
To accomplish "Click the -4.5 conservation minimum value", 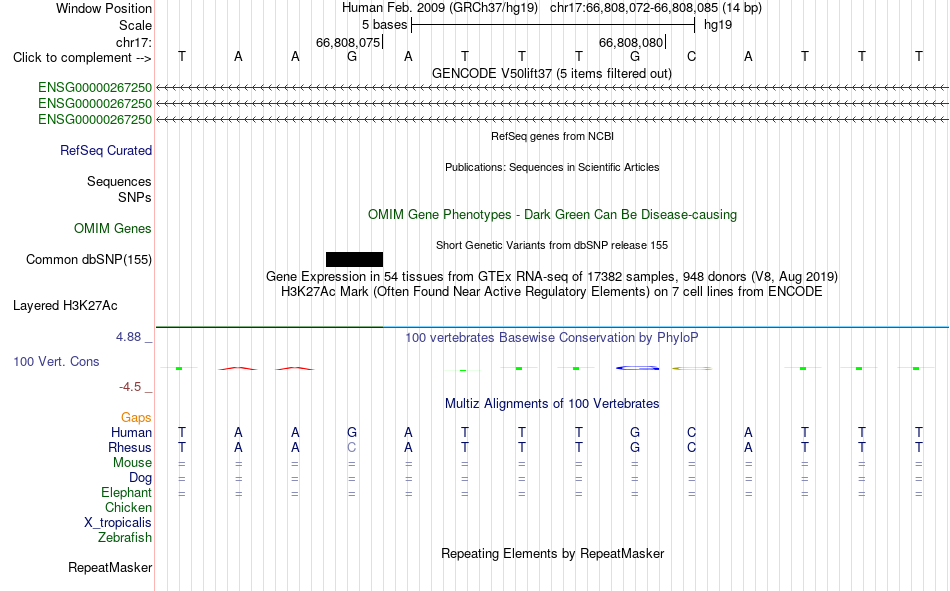I will 130,387.
